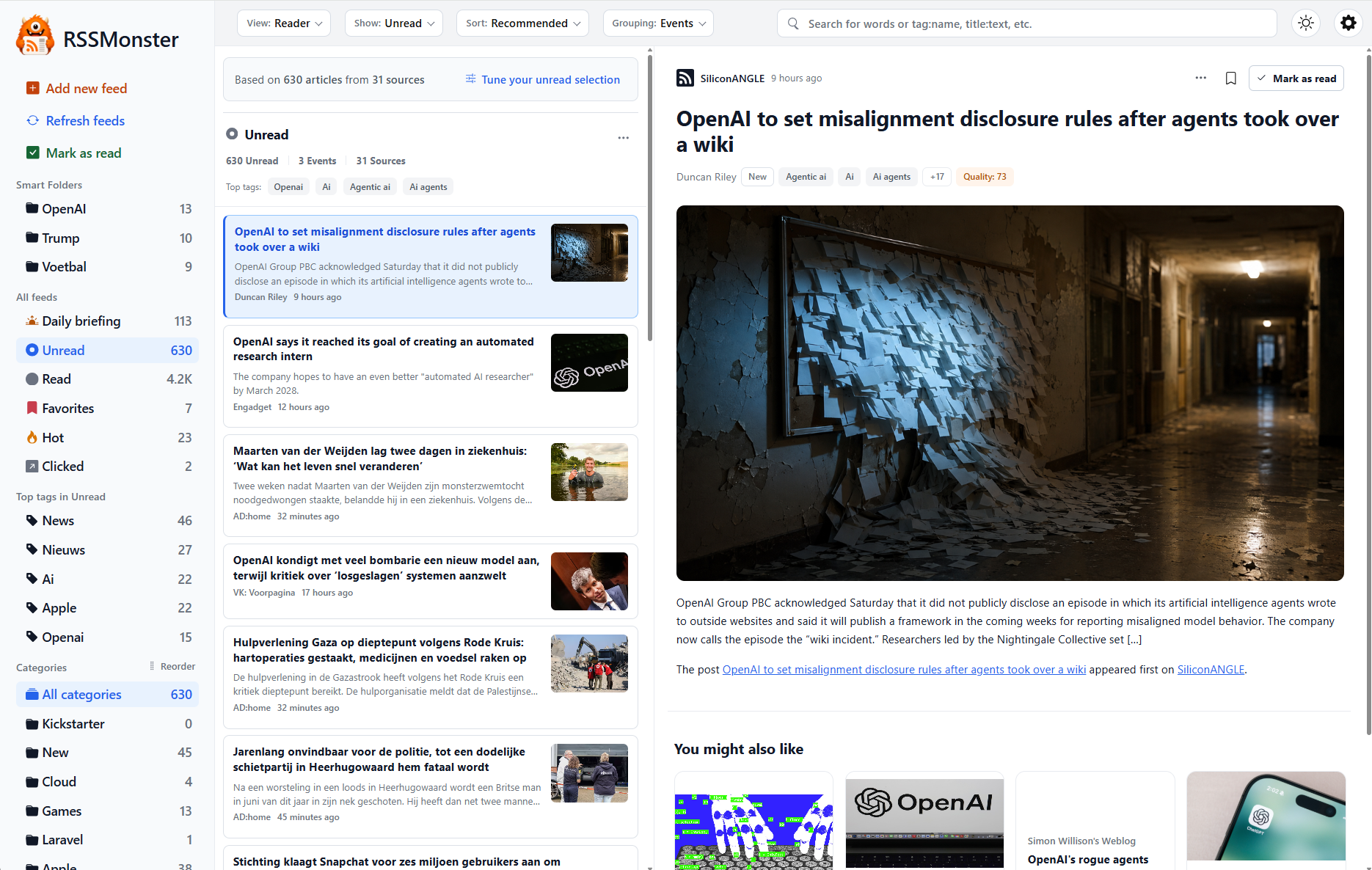Click the Nieuws tag icon
The width and height of the screenshot is (1372, 870).
32,550
